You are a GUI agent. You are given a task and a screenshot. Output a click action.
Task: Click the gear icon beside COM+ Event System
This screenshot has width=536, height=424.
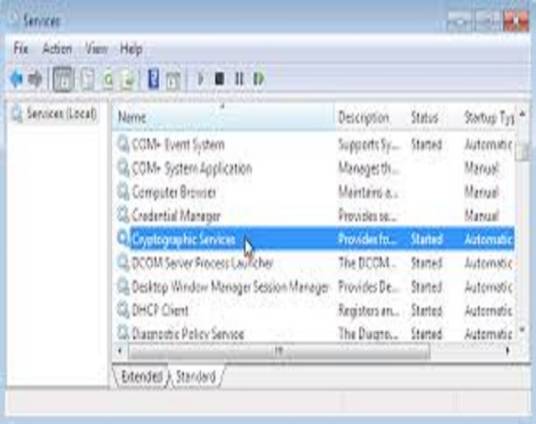point(123,144)
